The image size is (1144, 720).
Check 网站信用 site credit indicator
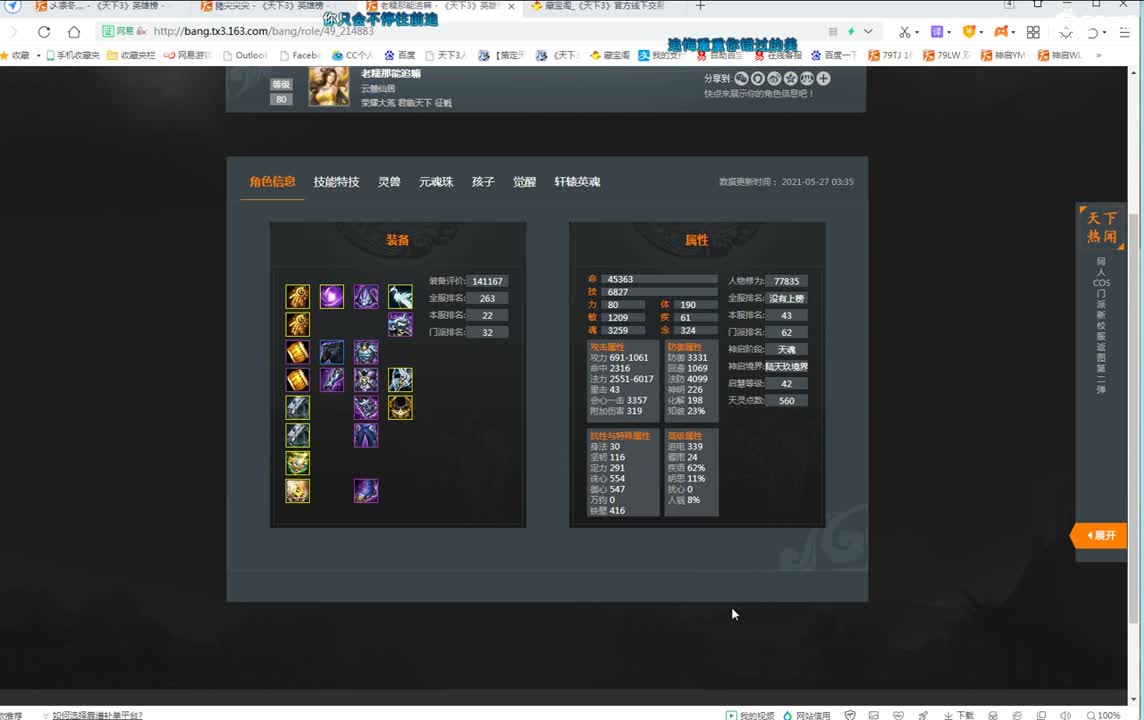tap(807, 715)
